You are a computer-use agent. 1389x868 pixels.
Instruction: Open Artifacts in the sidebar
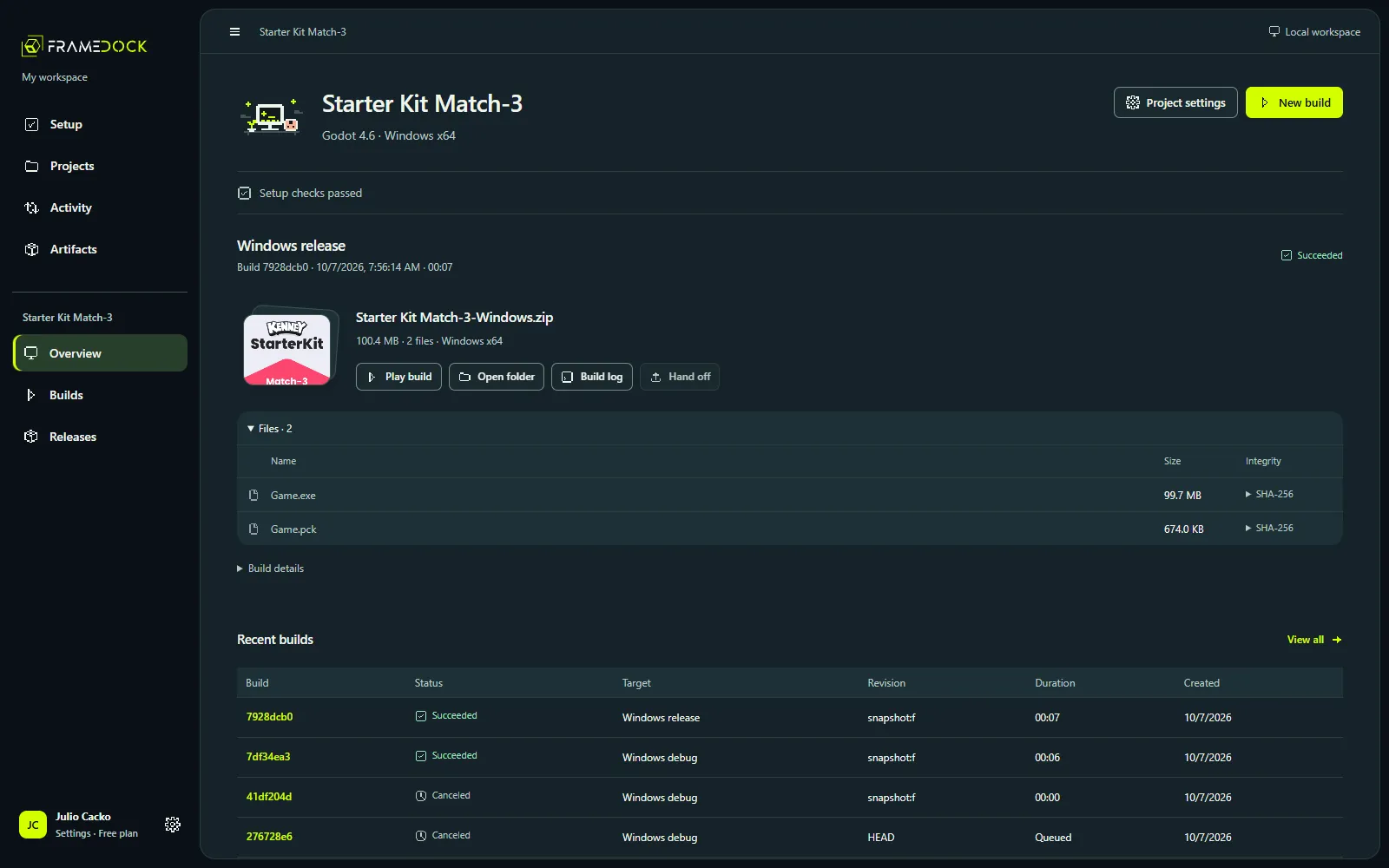coord(100,249)
